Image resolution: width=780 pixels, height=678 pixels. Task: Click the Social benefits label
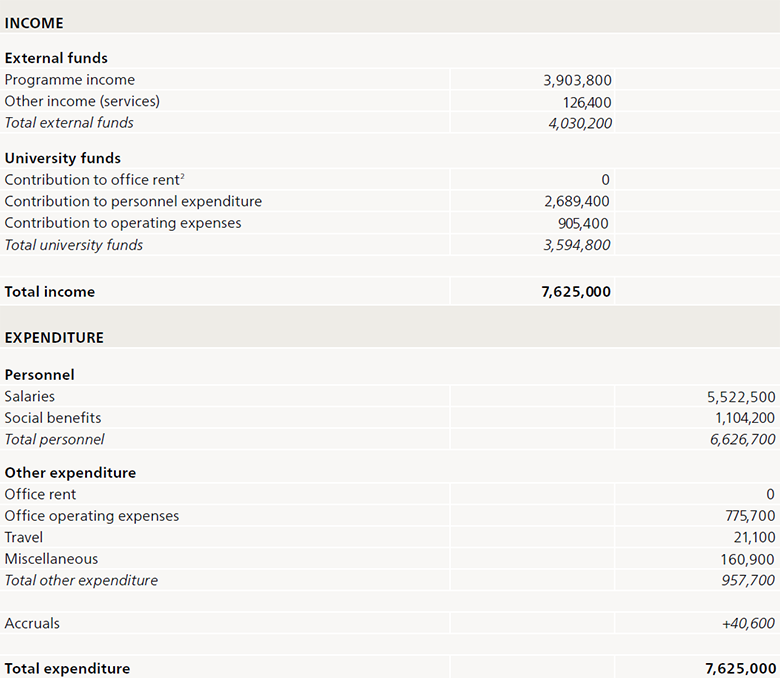point(53,418)
